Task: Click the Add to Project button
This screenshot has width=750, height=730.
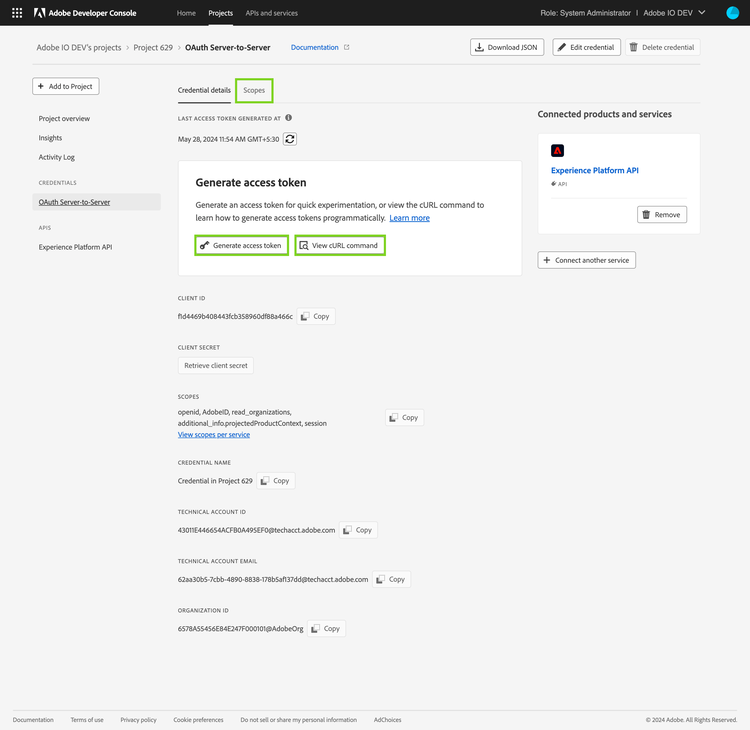Action: [66, 87]
